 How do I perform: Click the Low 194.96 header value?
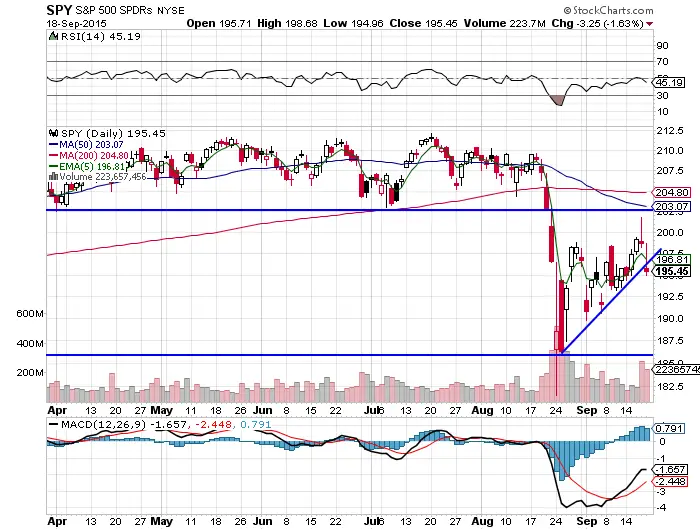click(x=353, y=23)
